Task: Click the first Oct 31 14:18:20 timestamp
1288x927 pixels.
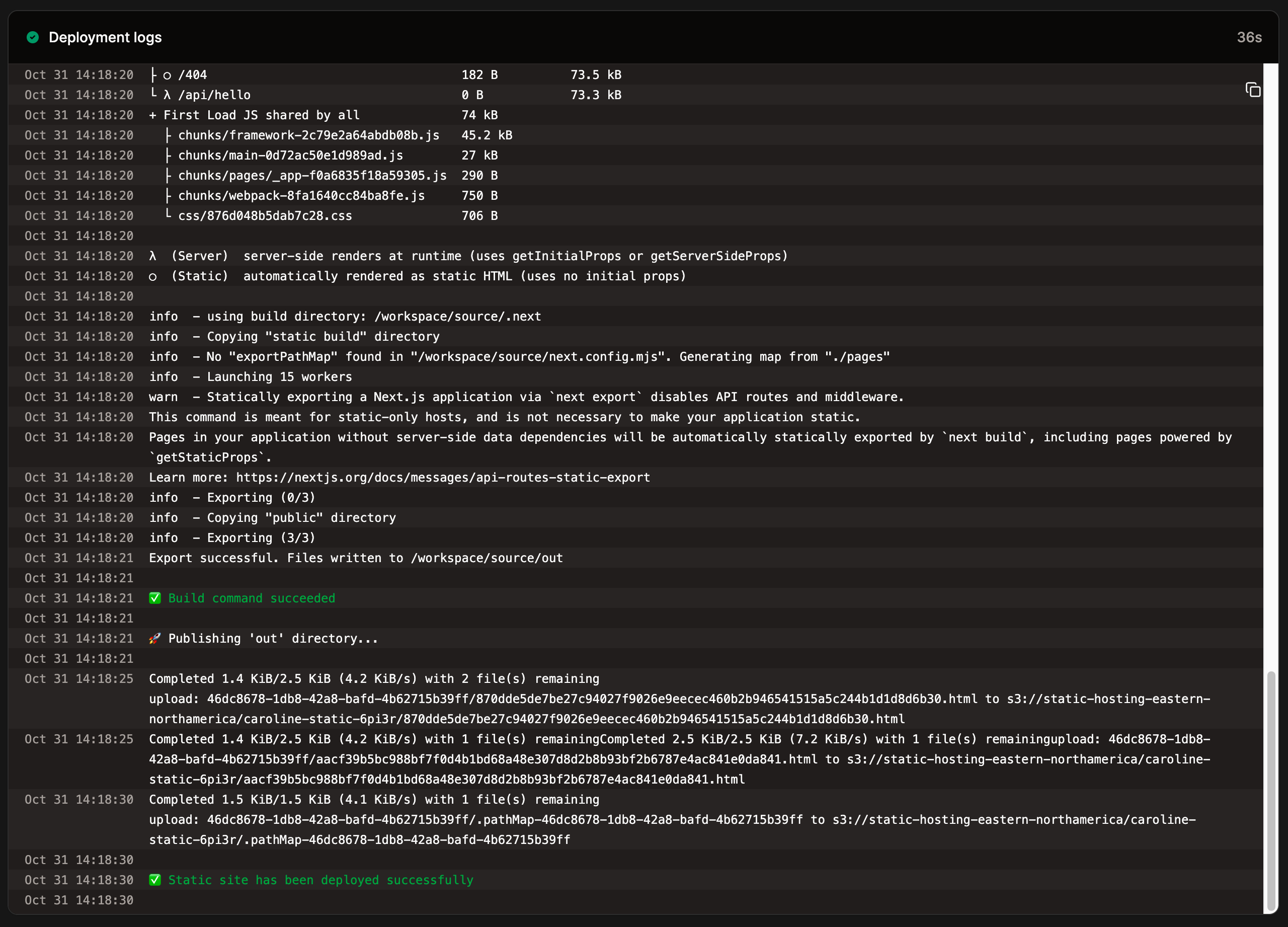Action: point(79,74)
